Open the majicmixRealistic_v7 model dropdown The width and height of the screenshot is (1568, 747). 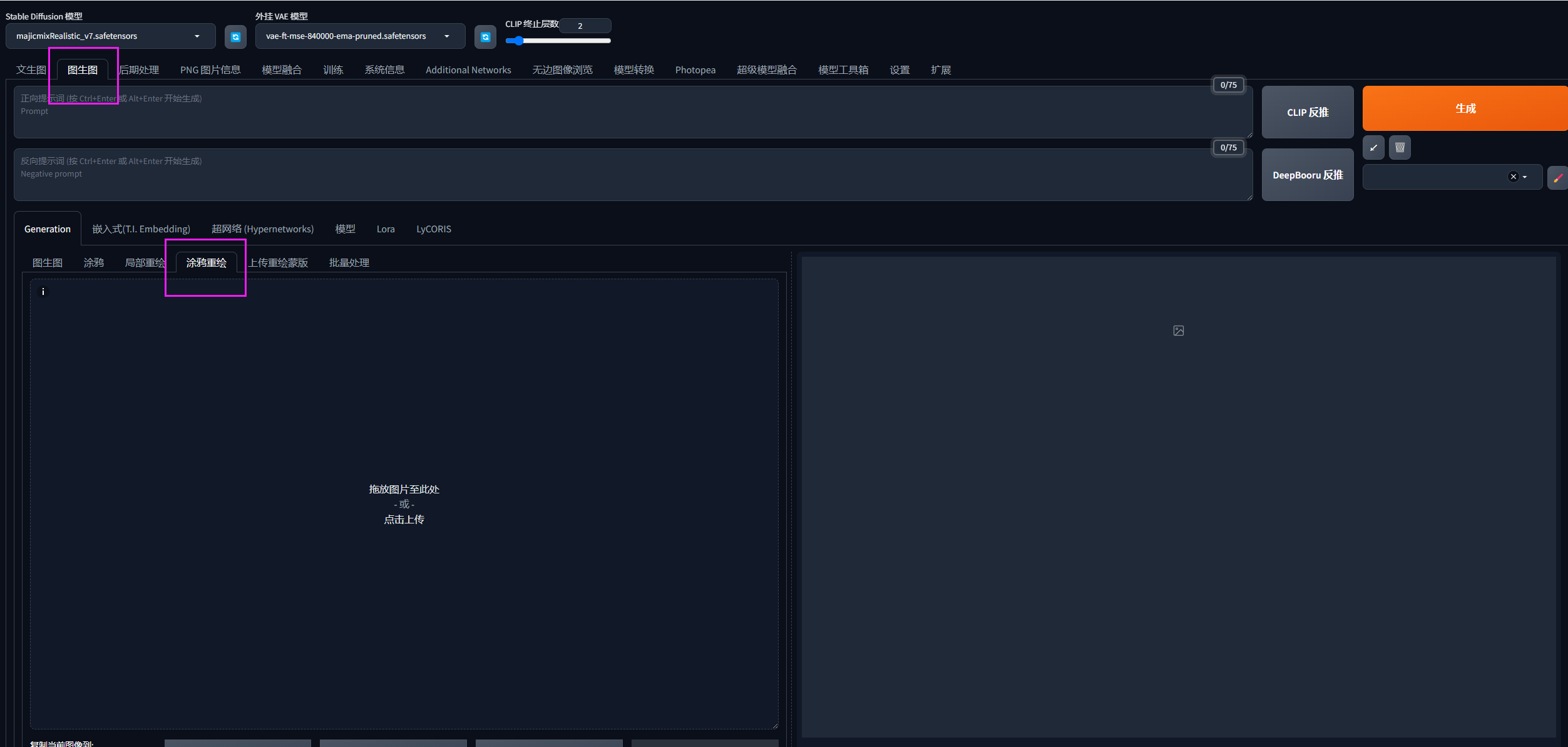click(111, 36)
